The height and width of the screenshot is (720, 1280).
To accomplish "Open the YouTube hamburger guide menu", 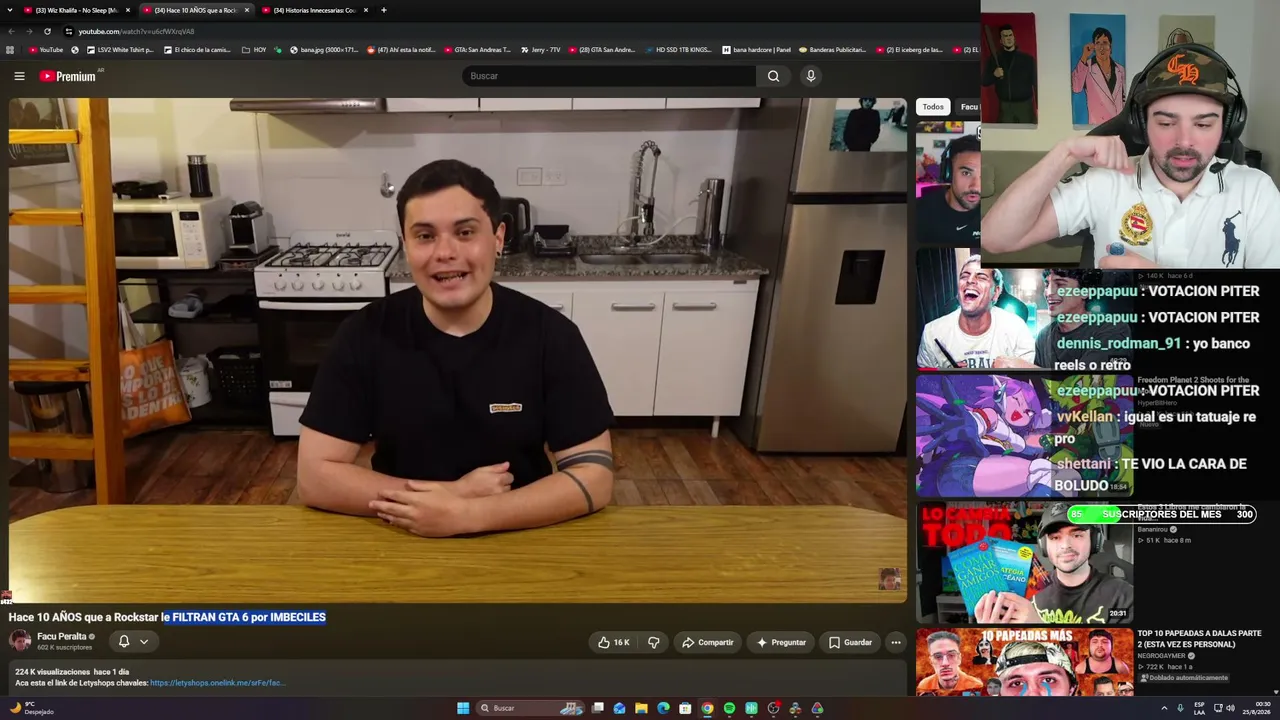I will coord(19,76).
